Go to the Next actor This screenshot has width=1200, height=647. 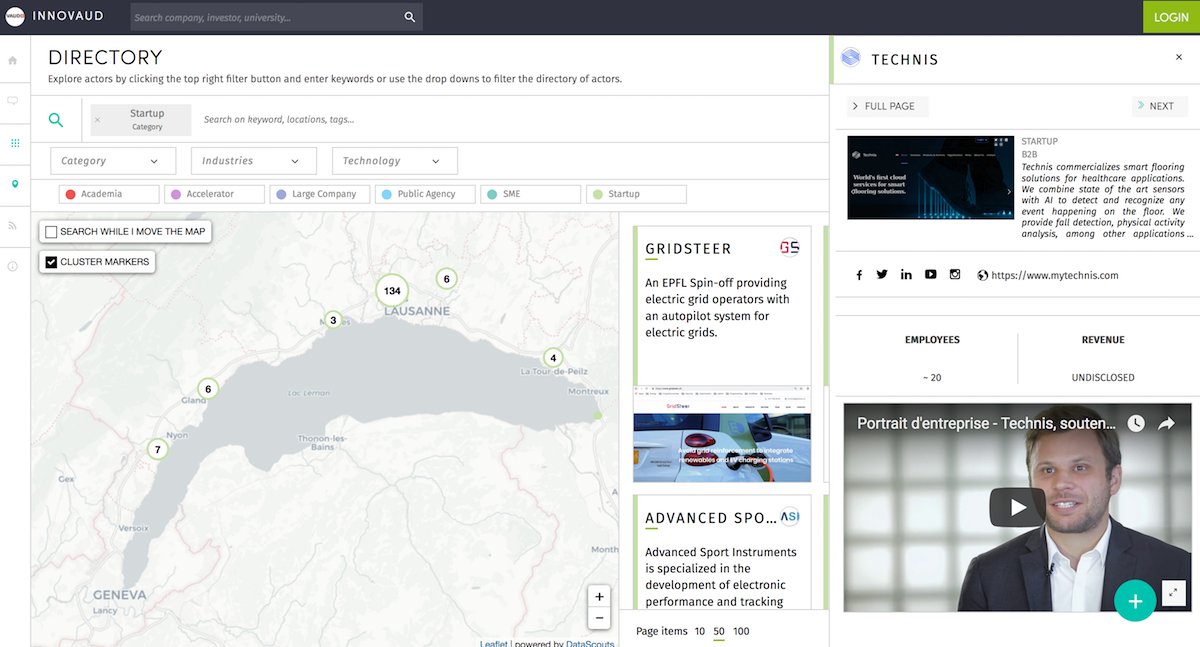pos(1159,106)
